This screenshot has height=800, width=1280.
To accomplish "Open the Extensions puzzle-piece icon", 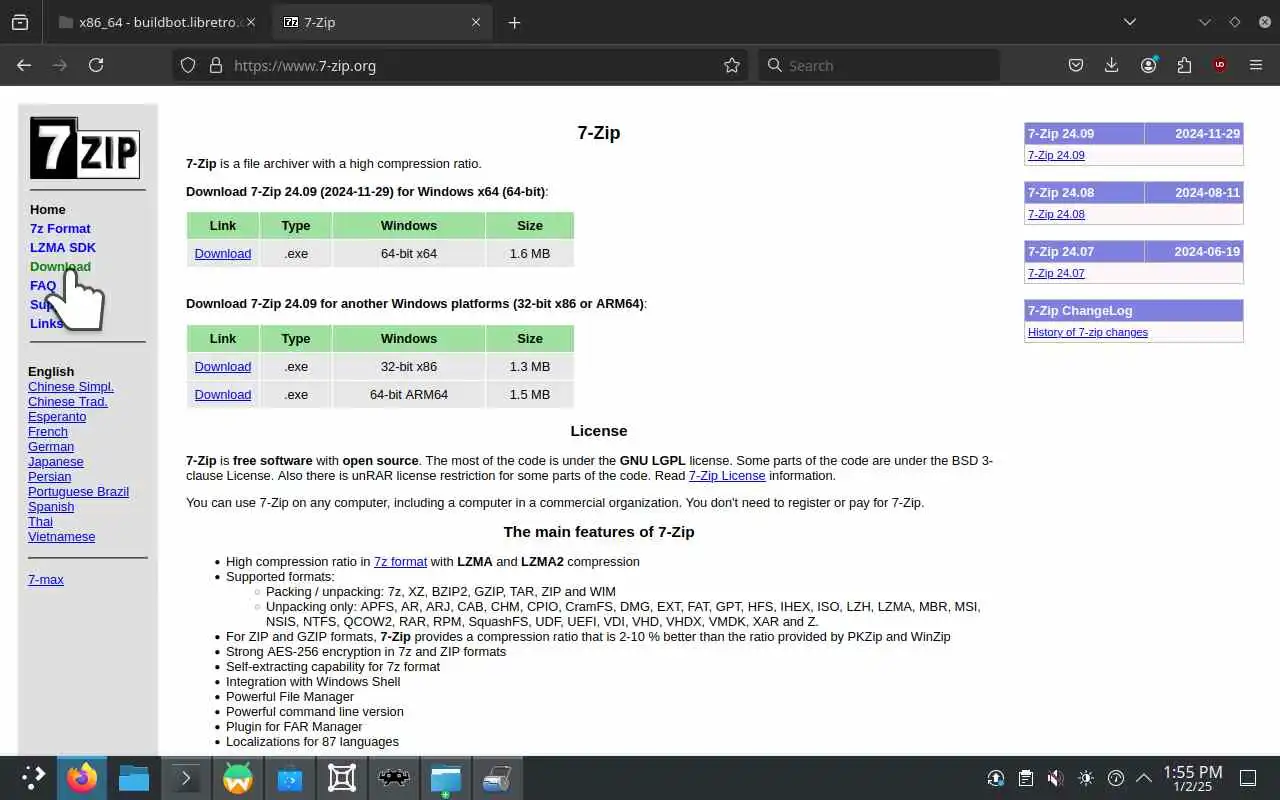I will (1184, 65).
